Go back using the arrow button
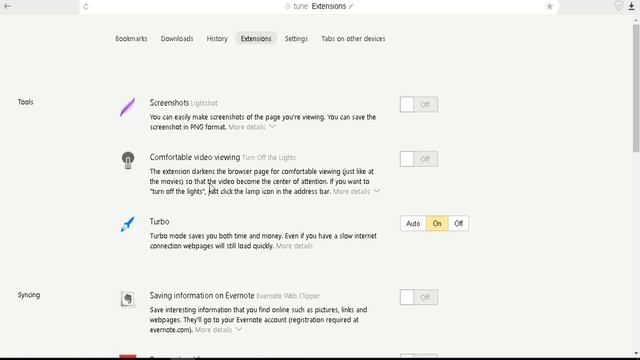The height and width of the screenshot is (360, 640). point(7,6)
